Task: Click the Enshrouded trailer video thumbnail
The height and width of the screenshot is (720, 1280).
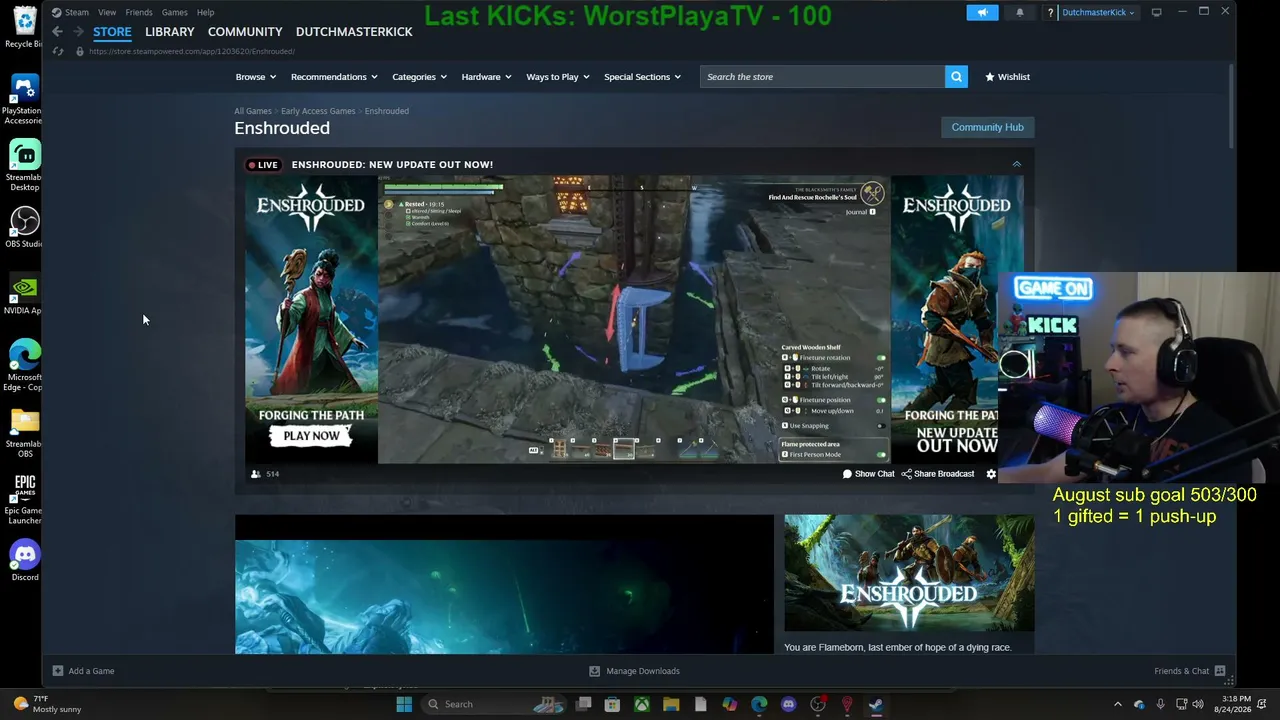Action: point(504,585)
